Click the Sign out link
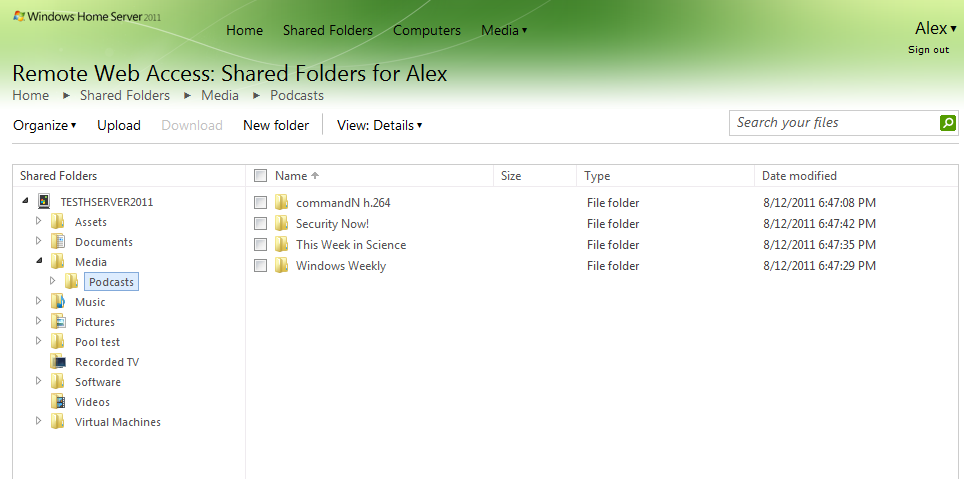Image resolution: width=964 pixels, height=479 pixels. [928, 50]
